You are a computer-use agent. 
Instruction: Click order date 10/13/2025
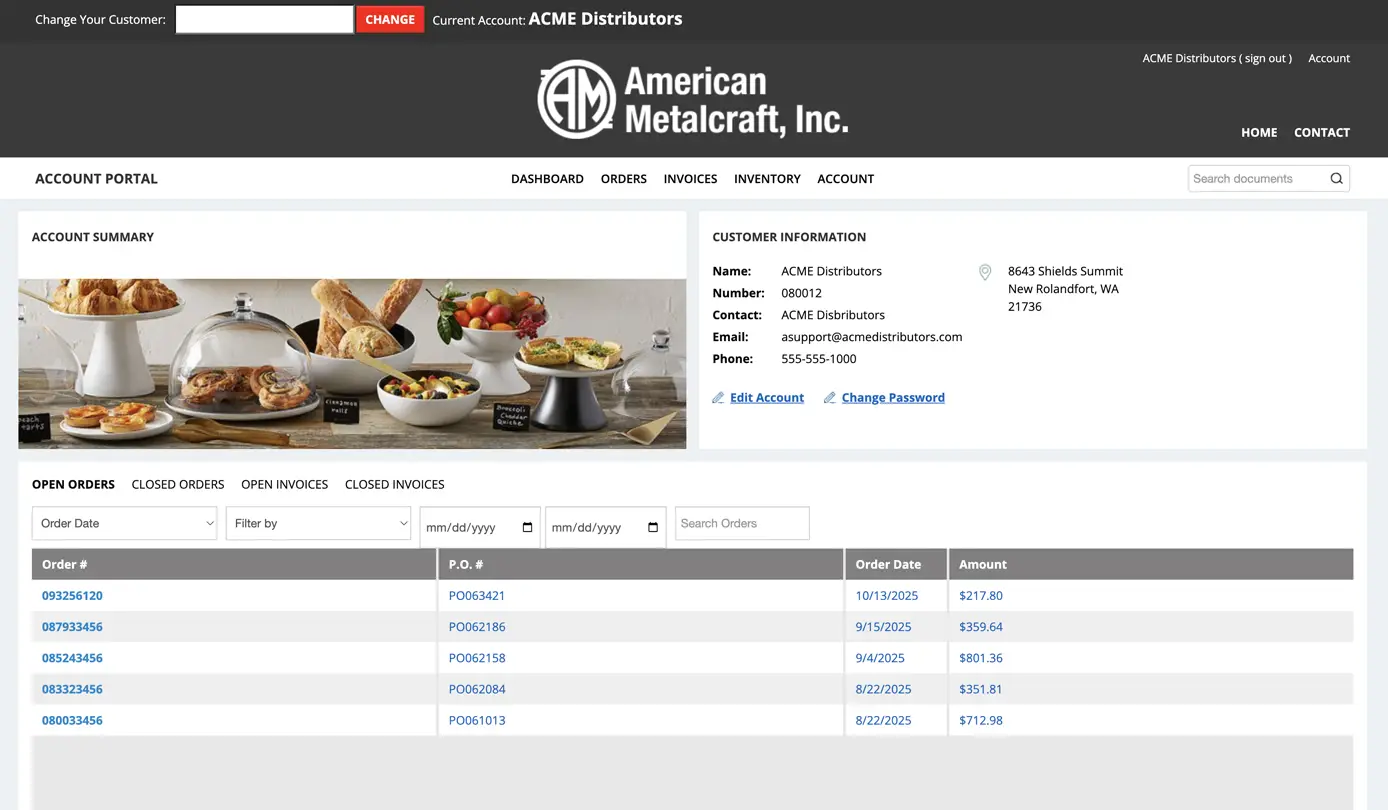click(887, 596)
